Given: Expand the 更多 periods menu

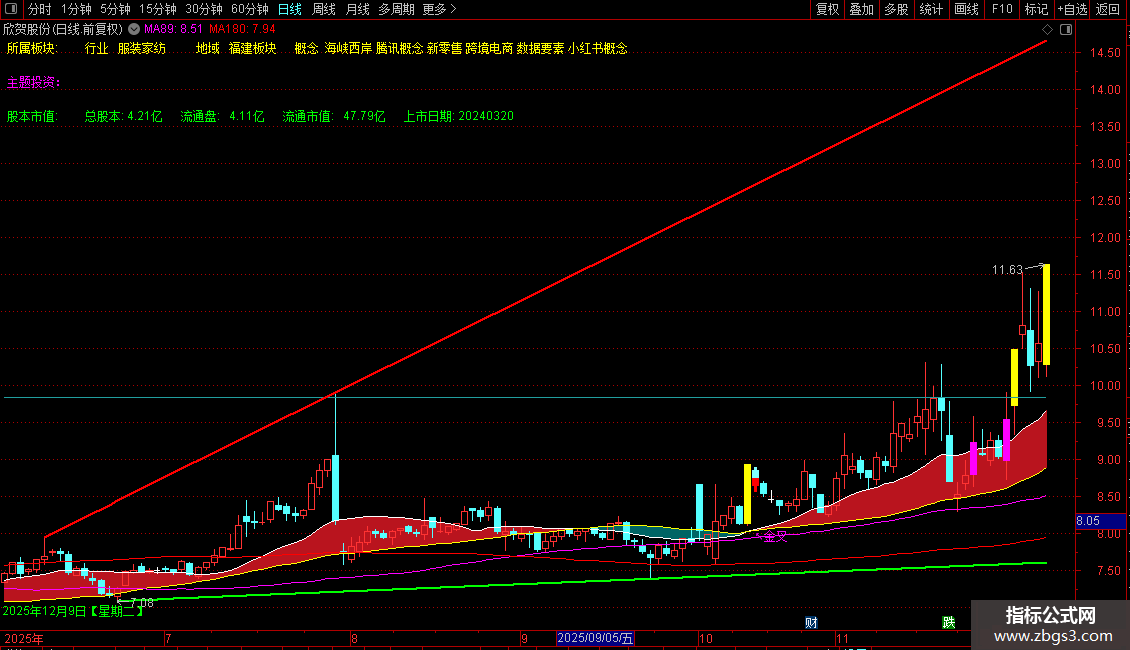Looking at the screenshot, I should click(440, 9).
